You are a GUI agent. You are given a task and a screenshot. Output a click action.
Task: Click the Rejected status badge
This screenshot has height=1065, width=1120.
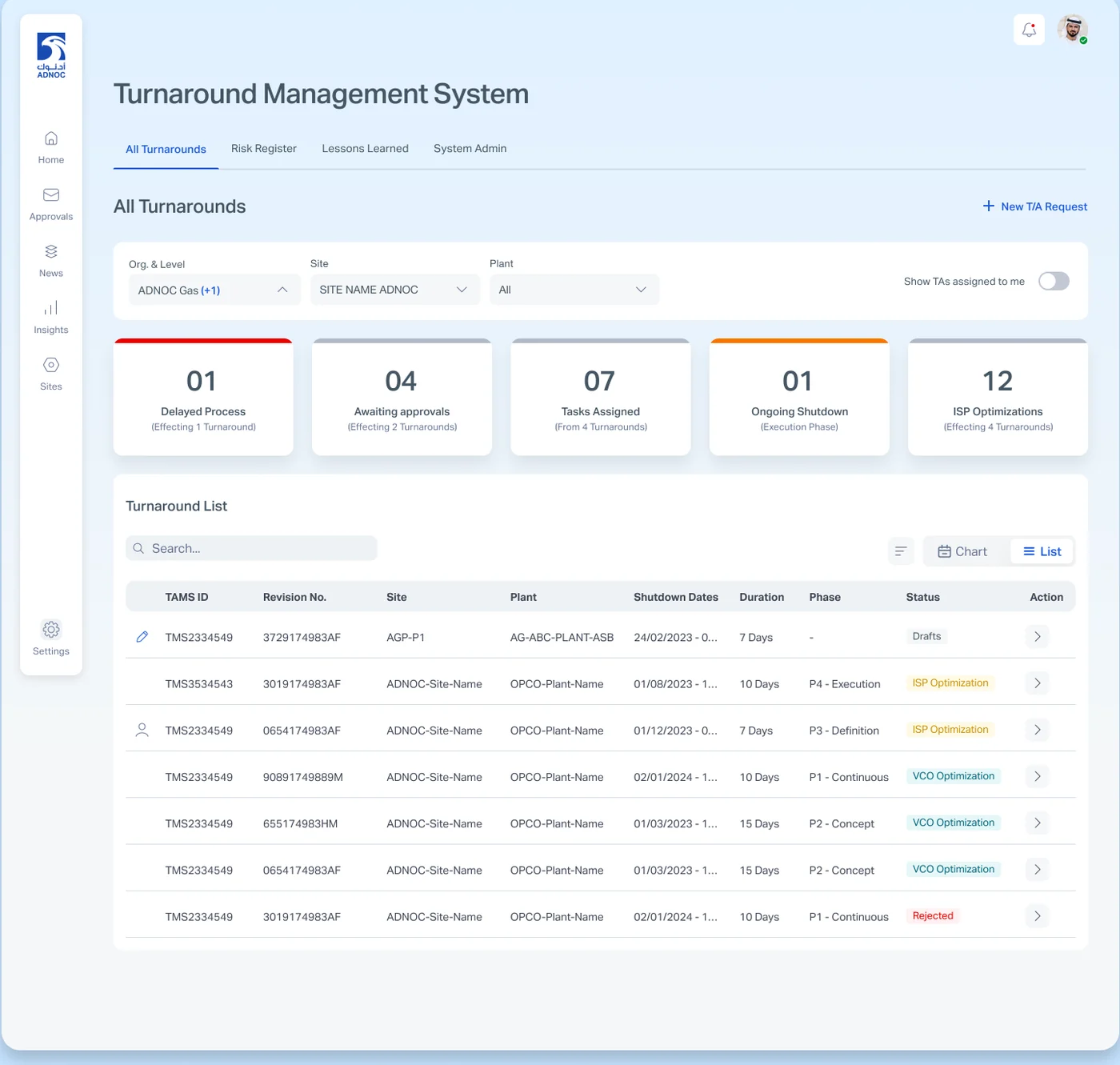(933, 916)
